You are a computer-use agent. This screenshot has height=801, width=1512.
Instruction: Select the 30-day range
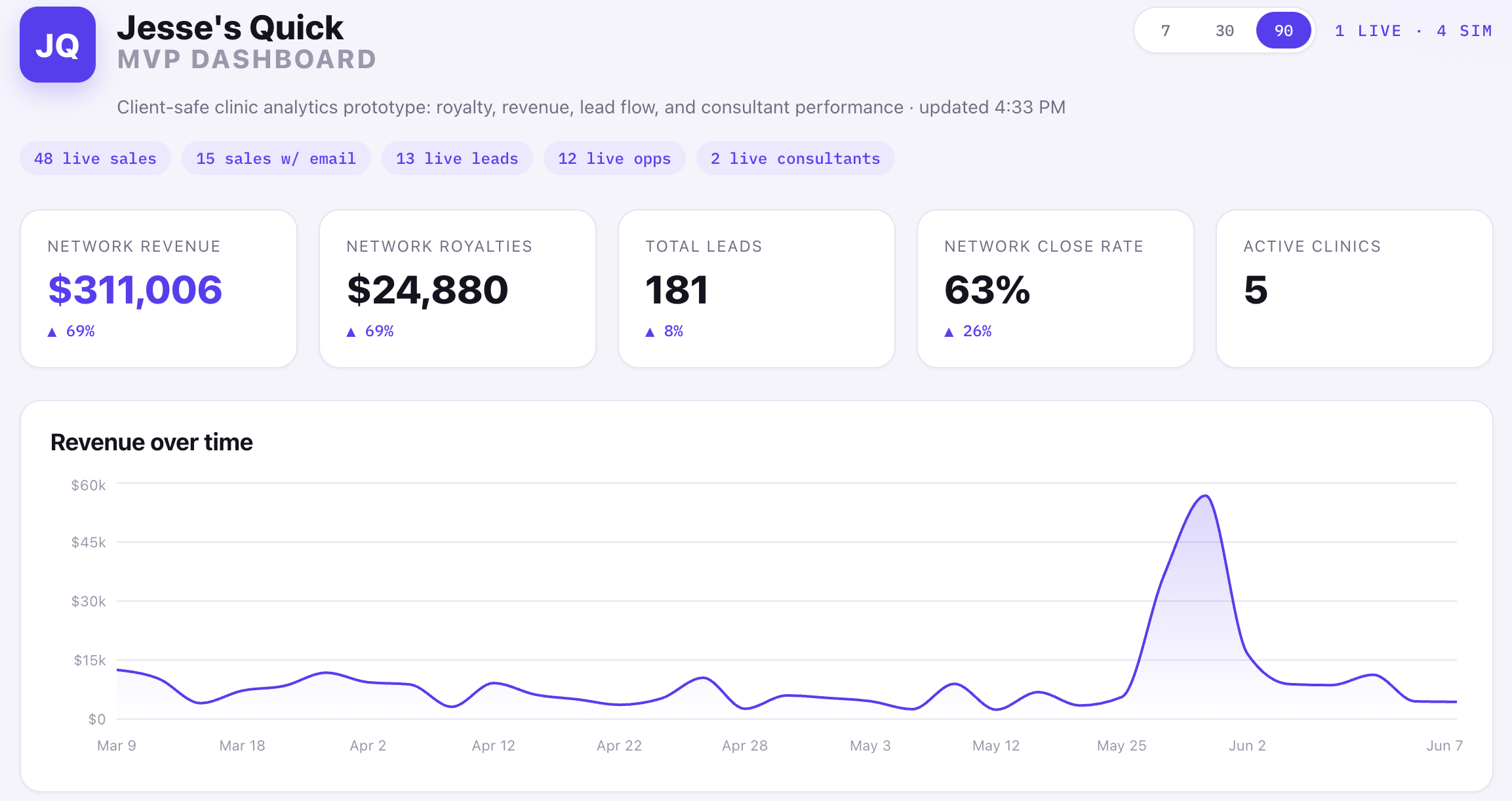[1224, 31]
